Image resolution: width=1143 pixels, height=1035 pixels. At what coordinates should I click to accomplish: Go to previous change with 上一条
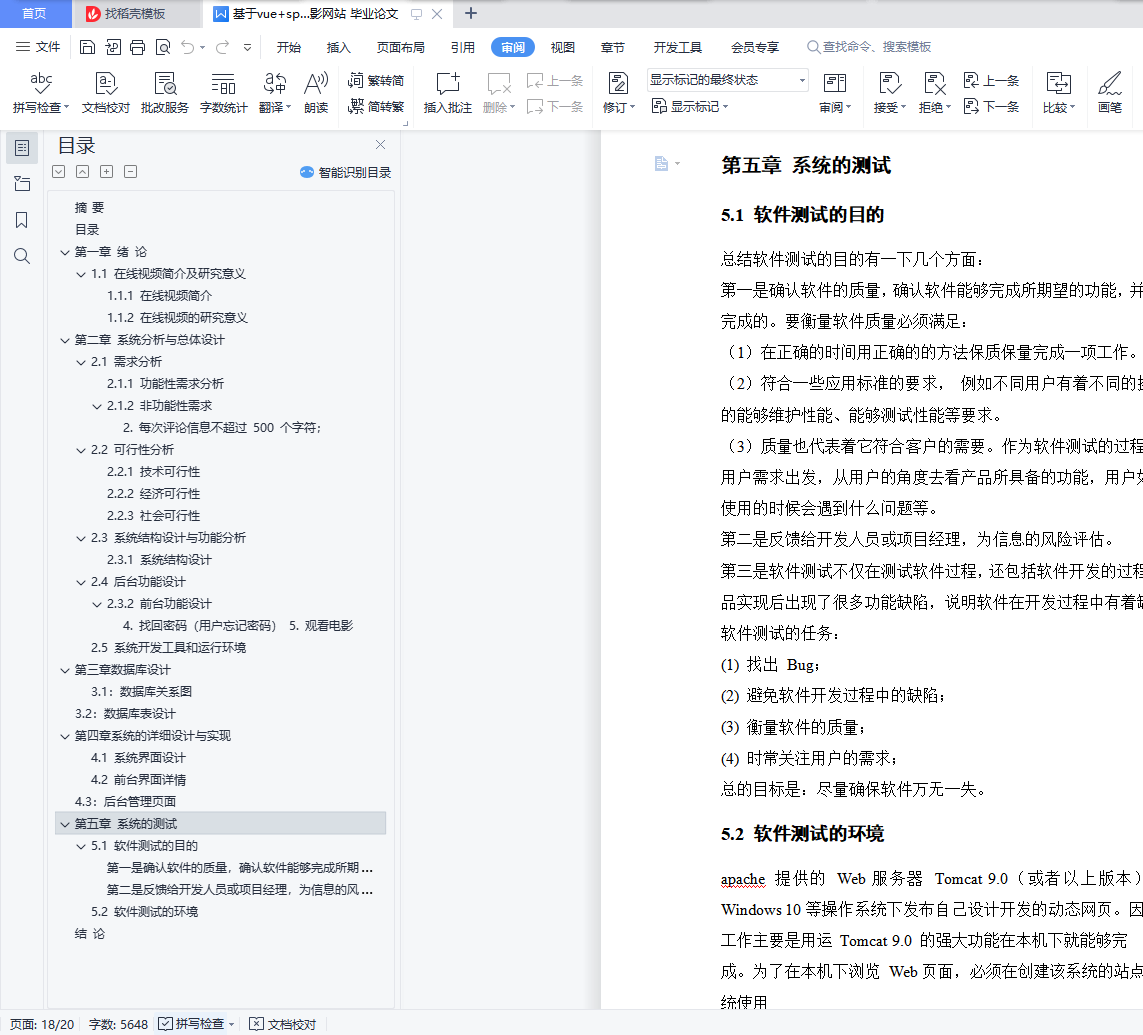coord(991,80)
